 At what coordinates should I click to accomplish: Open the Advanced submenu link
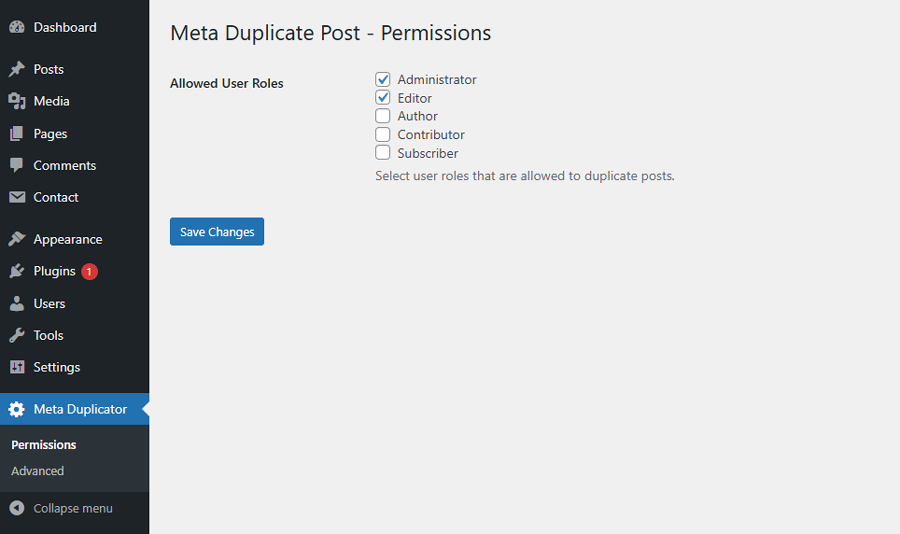pos(37,471)
